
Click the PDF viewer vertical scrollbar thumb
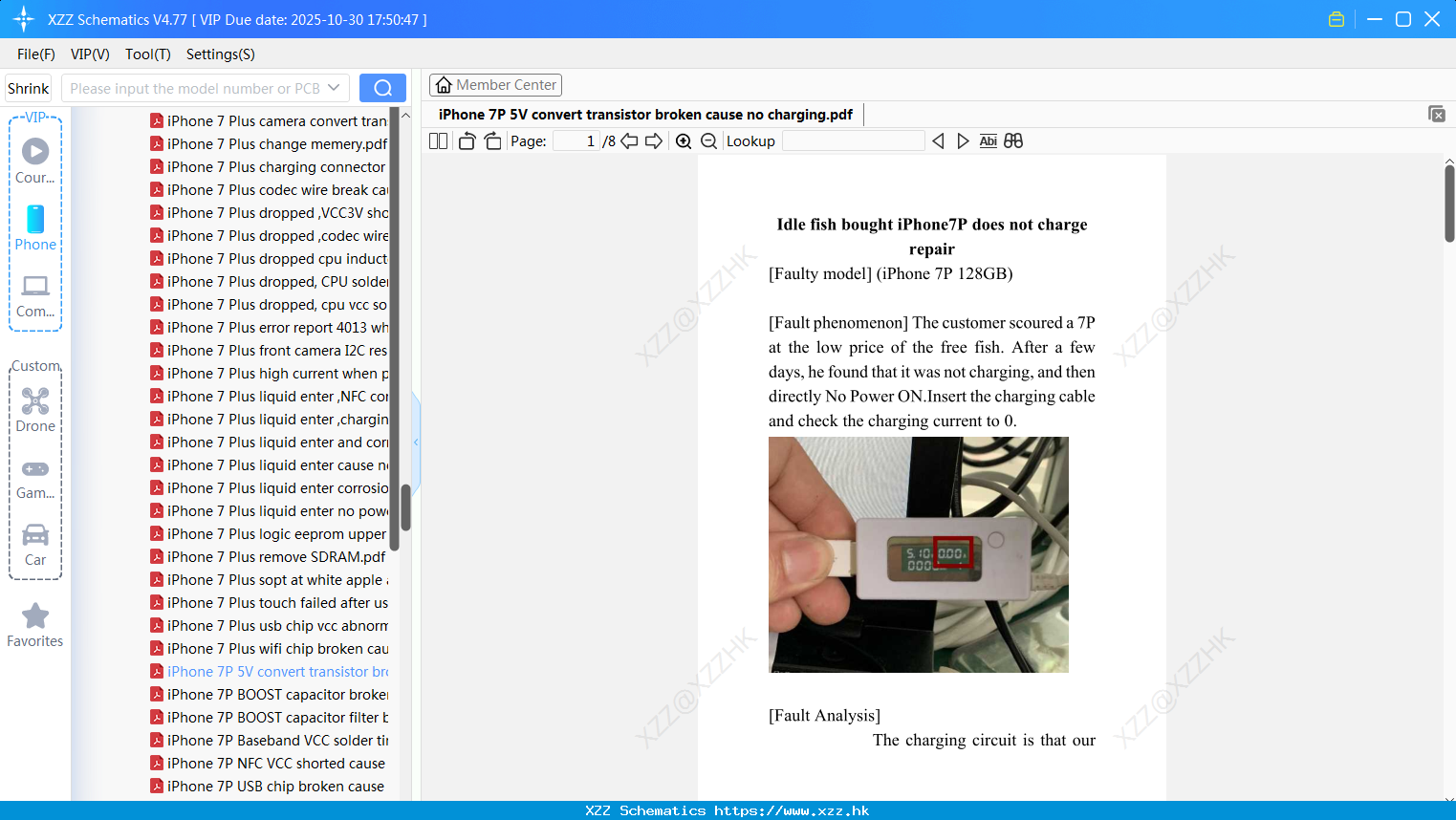[x=1449, y=203]
